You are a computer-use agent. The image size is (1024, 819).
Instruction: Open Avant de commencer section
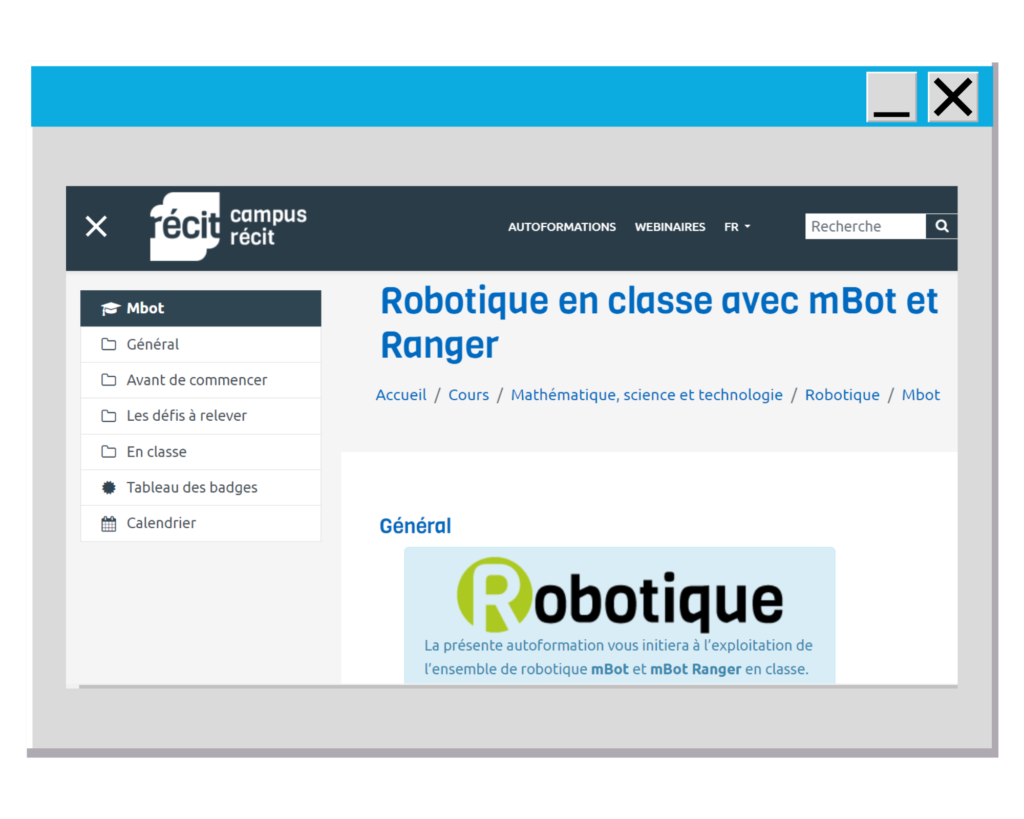coord(197,380)
